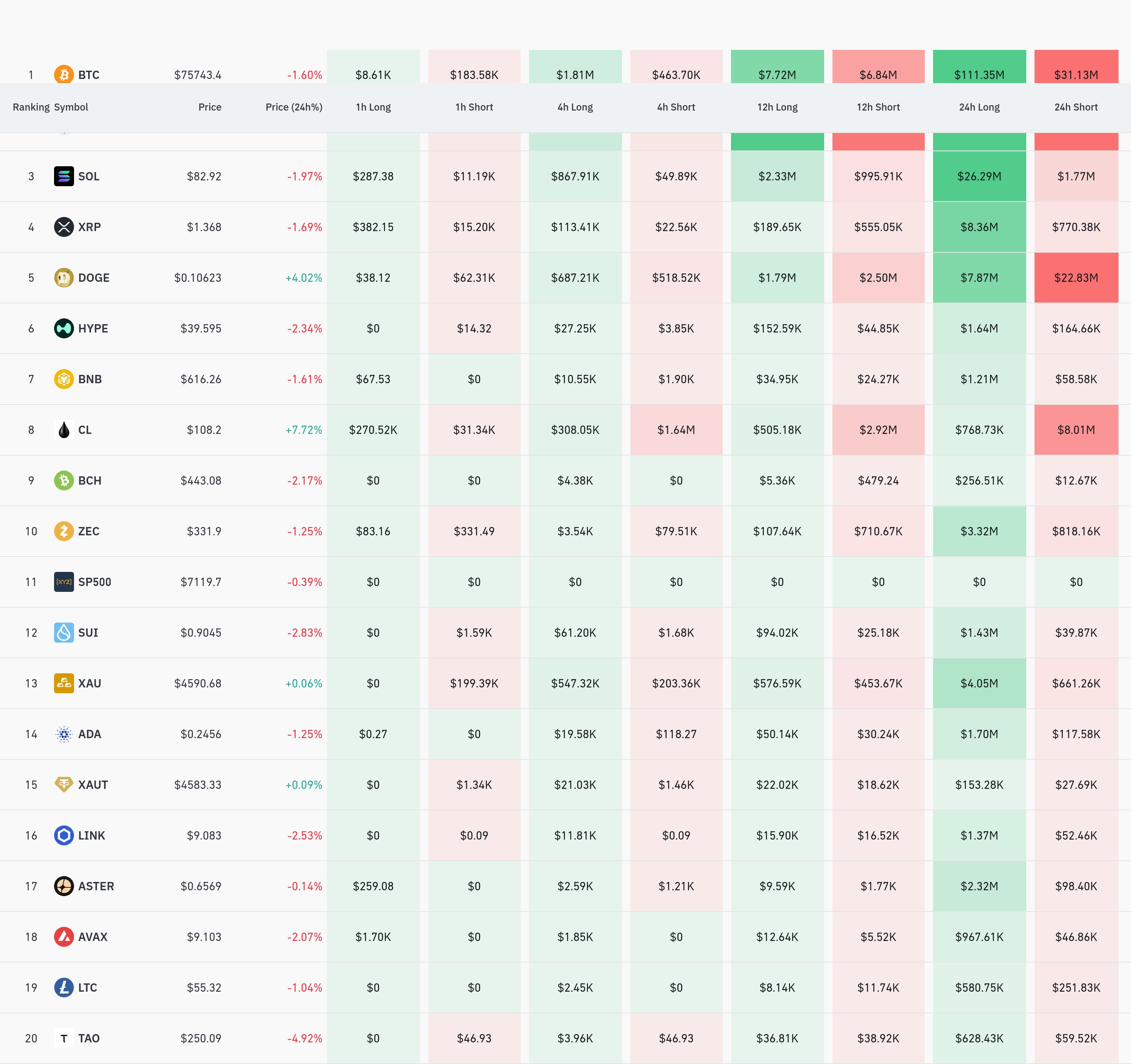The image size is (1131, 1064).
Task: Click the Chainlink LINK icon
Action: (64, 835)
